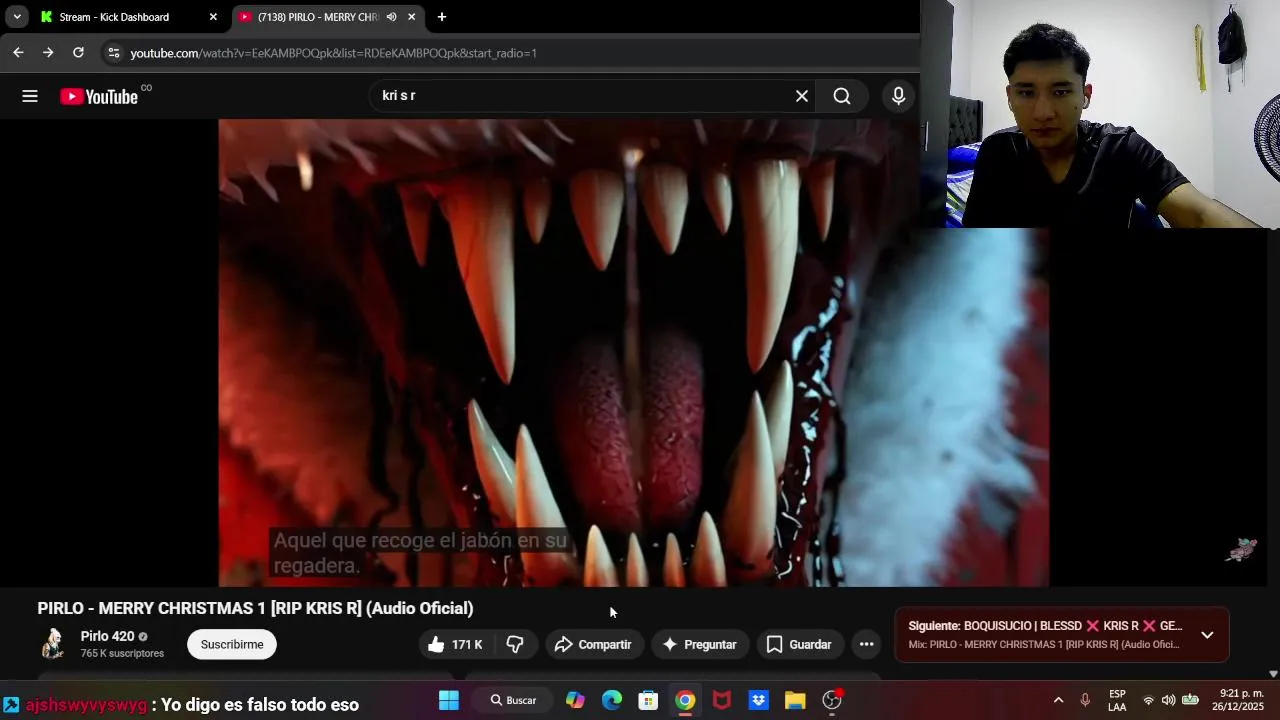Go forward in the browser

pos(48,53)
